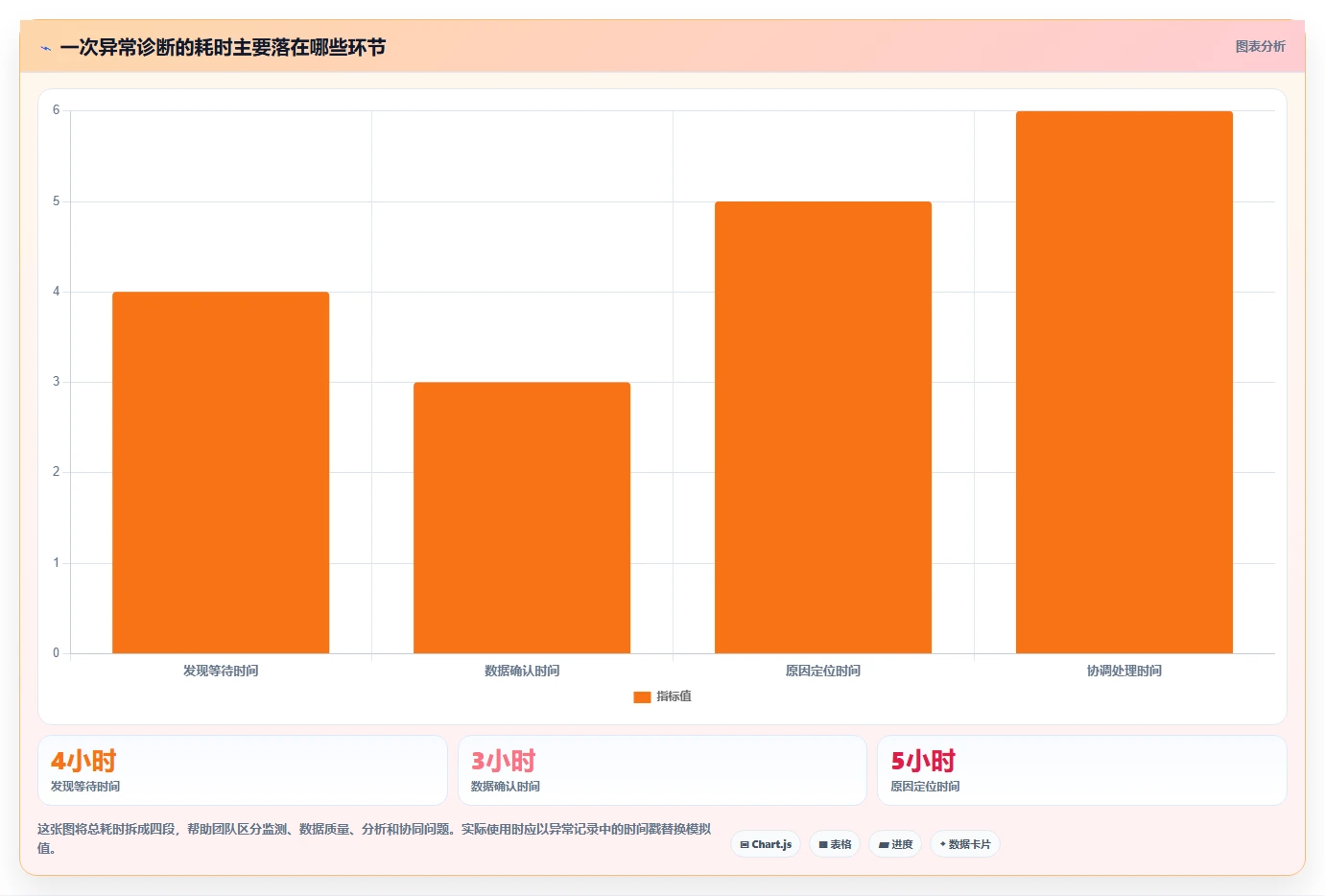Click the 发现等待时间 bar in the chart
The height and width of the screenshot is (896, 1325).
221,472
